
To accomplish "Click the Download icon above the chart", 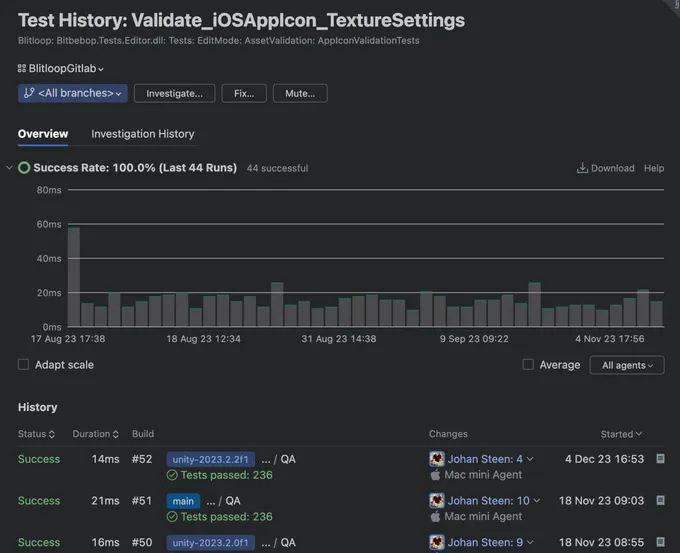I will point(582,168).
